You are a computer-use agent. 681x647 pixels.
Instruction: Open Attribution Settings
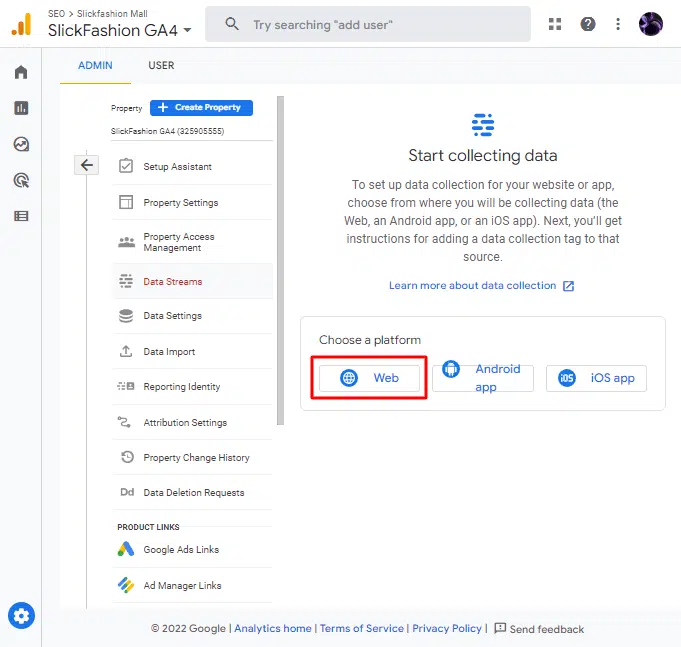192,422
